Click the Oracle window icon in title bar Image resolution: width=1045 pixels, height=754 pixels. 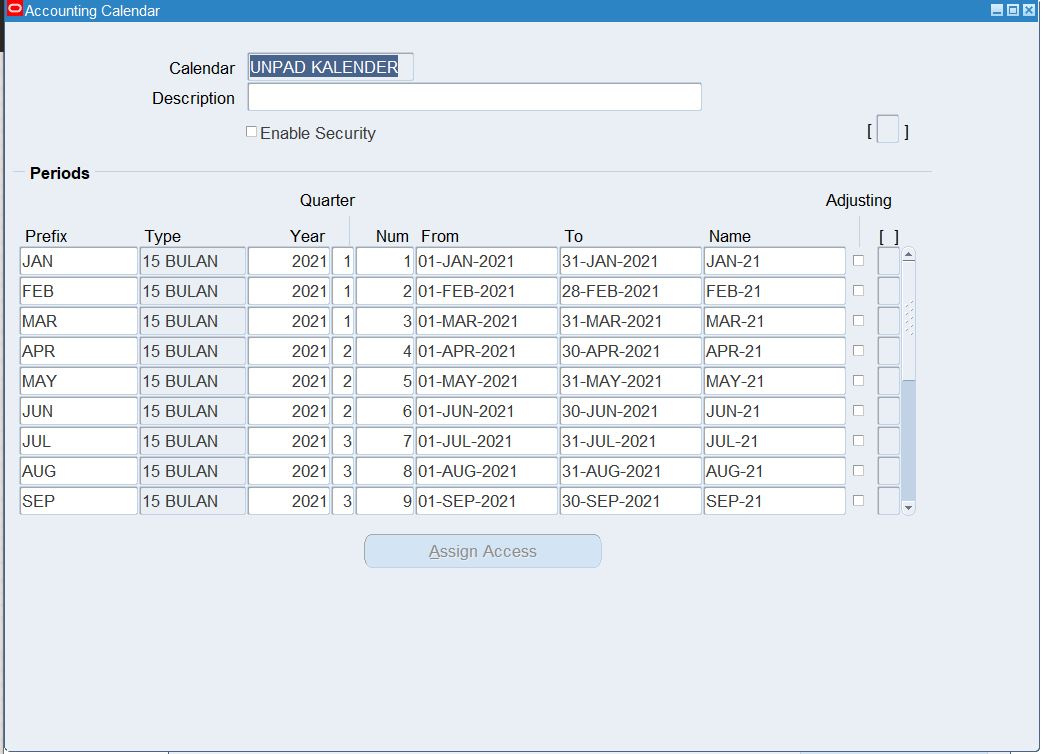point(14,9)
